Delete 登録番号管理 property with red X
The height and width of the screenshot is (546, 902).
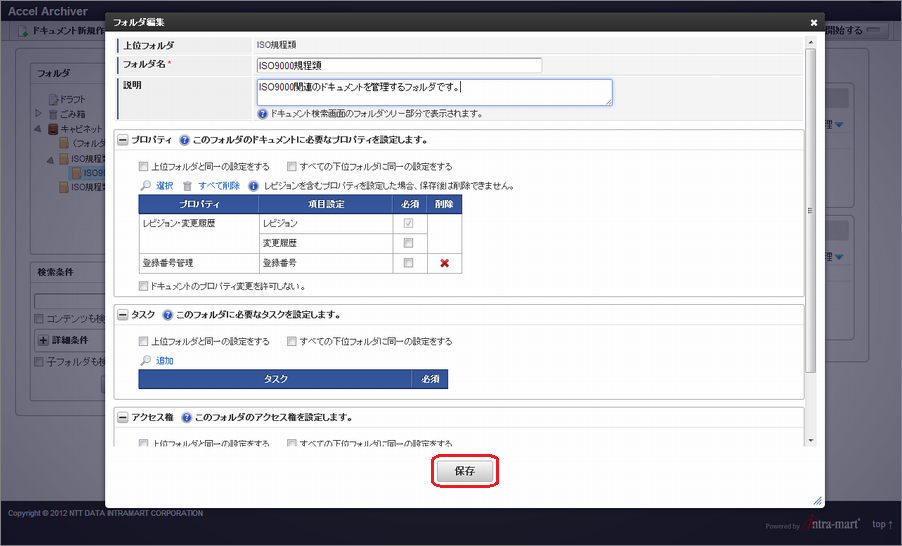(444, 263)
